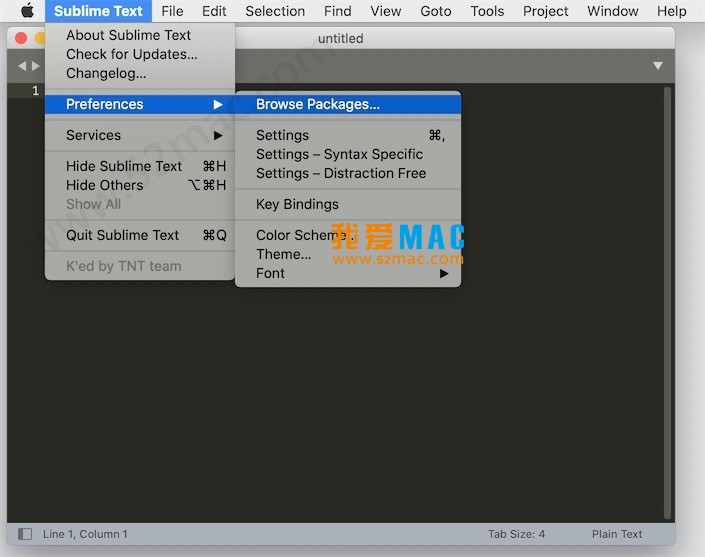
Task: Close the window with red button
Action: tap(21, 38)
